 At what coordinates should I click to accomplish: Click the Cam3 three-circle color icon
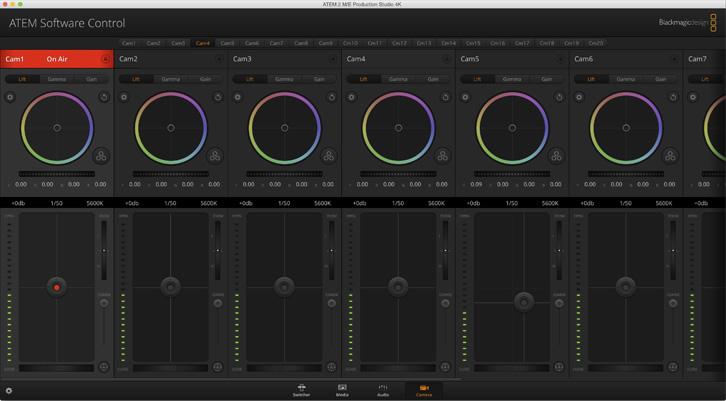click(329, 156)
